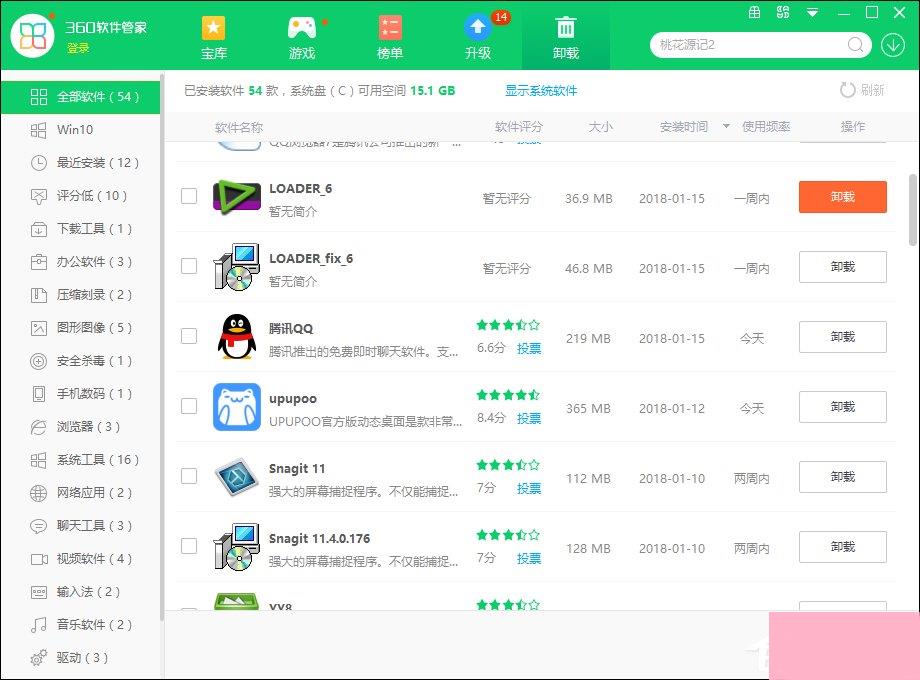Click the search magnifier icon
Viewport: 920px width, 680px height.
click(x=855, y=45)
